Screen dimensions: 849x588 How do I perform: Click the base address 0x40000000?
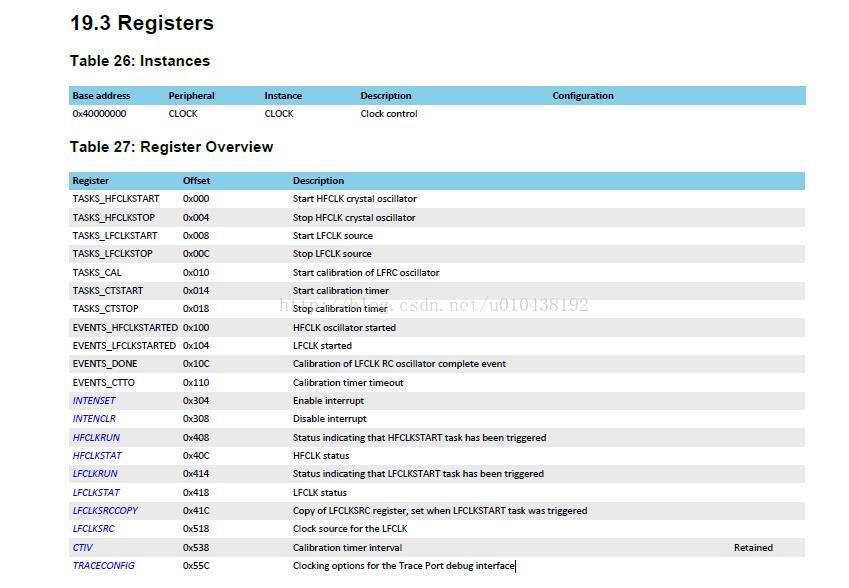point(99,114)
